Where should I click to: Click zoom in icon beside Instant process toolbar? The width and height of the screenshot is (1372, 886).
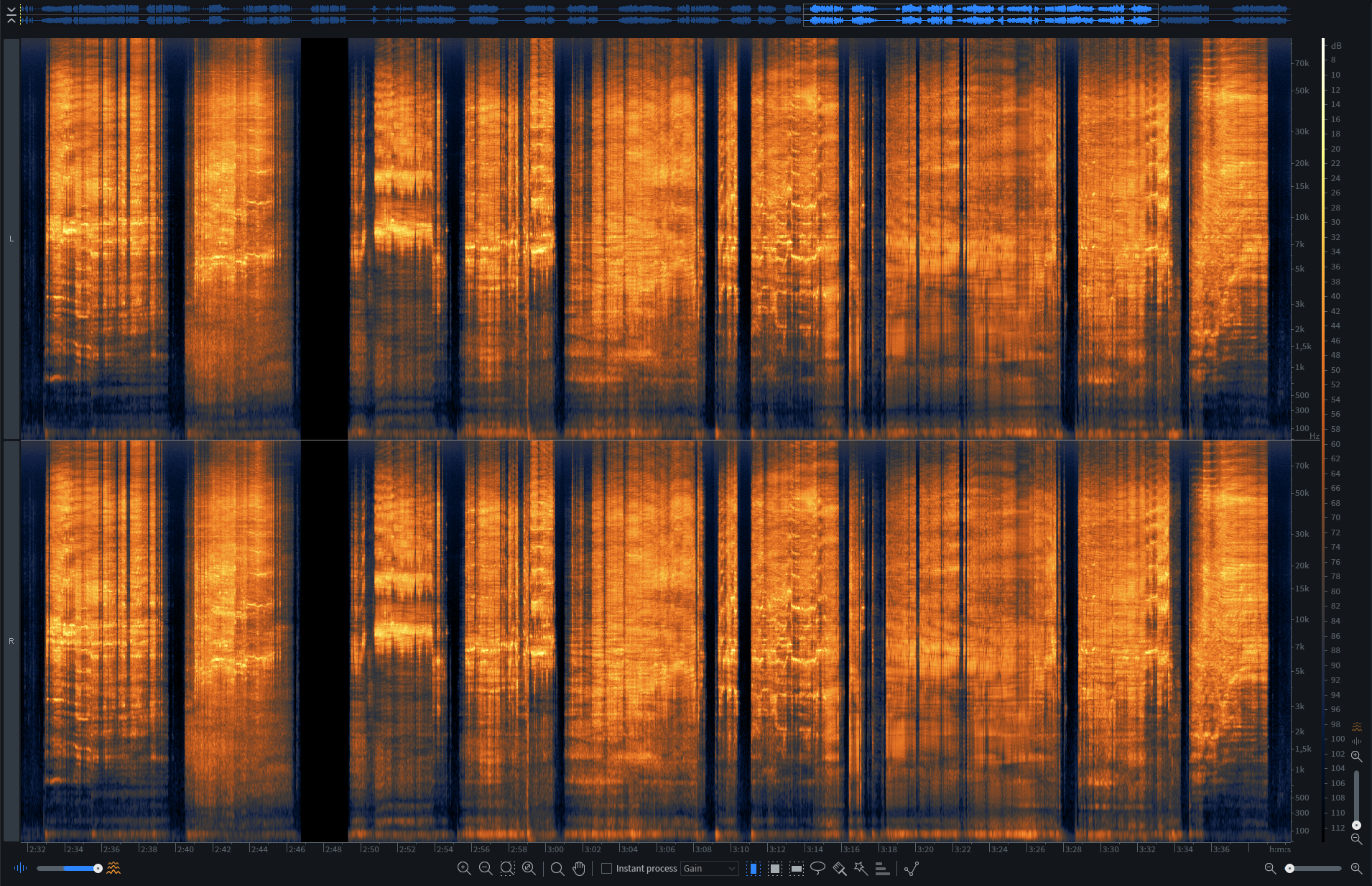click(464, 869)
